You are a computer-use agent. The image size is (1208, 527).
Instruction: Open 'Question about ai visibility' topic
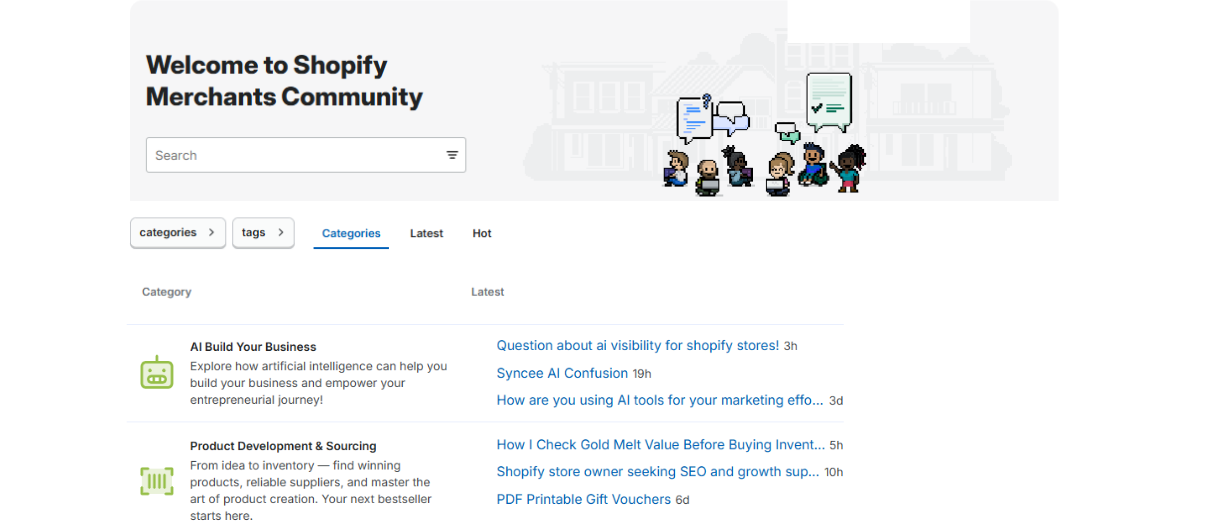coord(637,346)
